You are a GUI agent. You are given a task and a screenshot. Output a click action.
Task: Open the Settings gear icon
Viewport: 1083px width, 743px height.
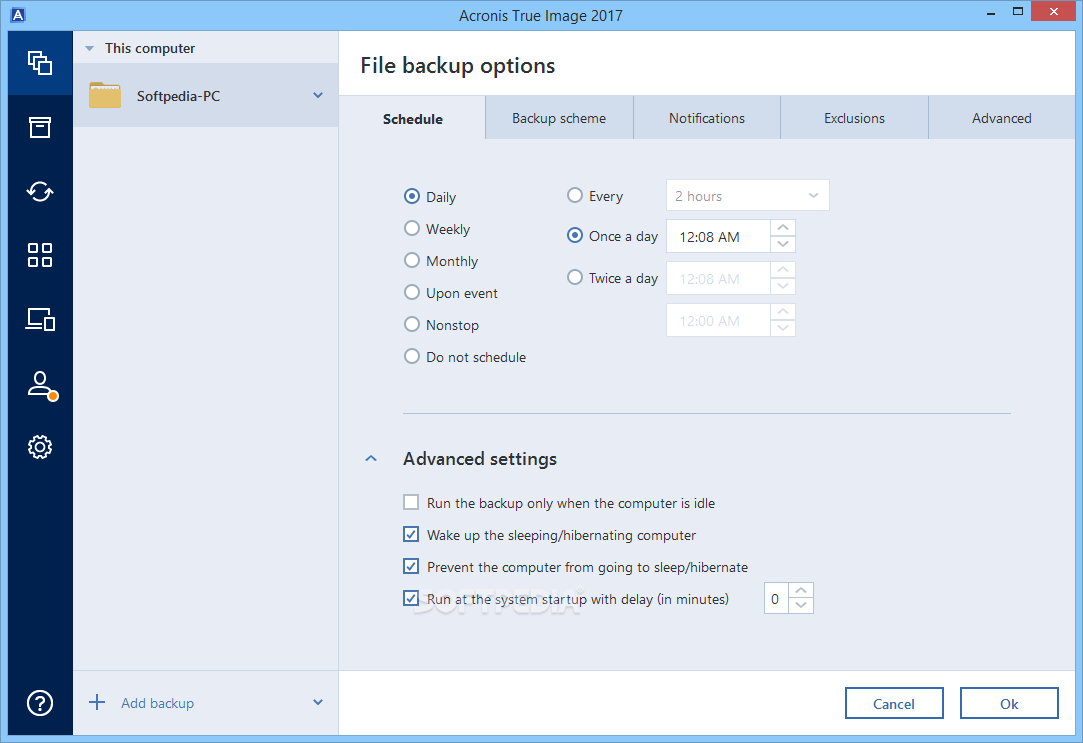pyautogui.click(x=40, y=447)
